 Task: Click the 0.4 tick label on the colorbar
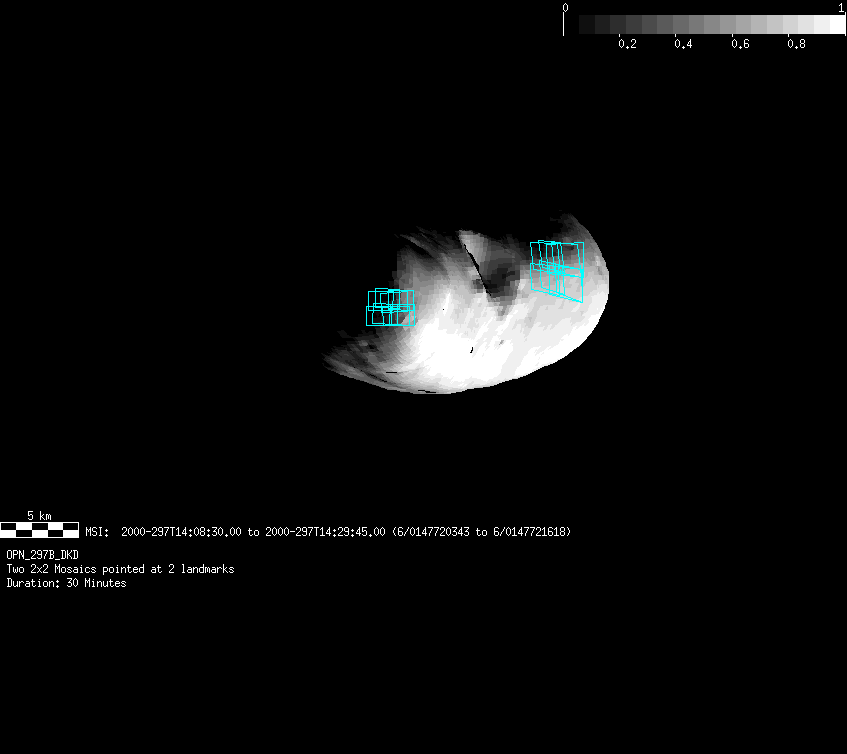click(683, 44)
